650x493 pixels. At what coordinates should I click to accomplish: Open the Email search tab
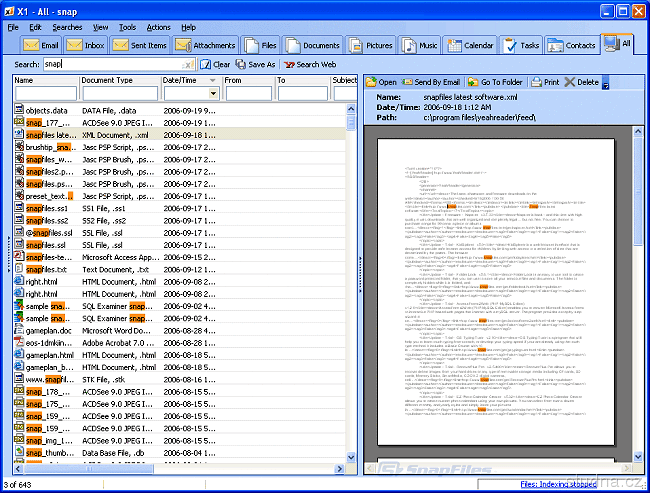[41, 45]
